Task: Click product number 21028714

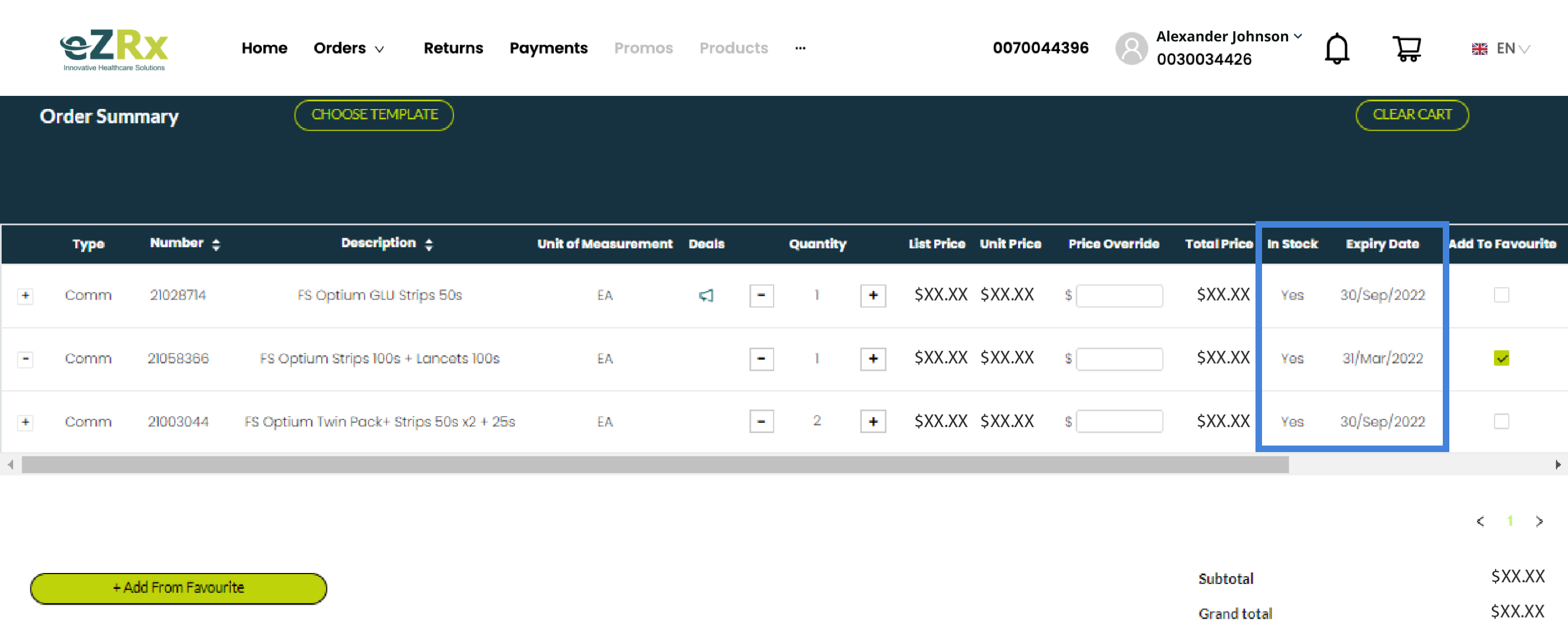Action: coord(177,295)
